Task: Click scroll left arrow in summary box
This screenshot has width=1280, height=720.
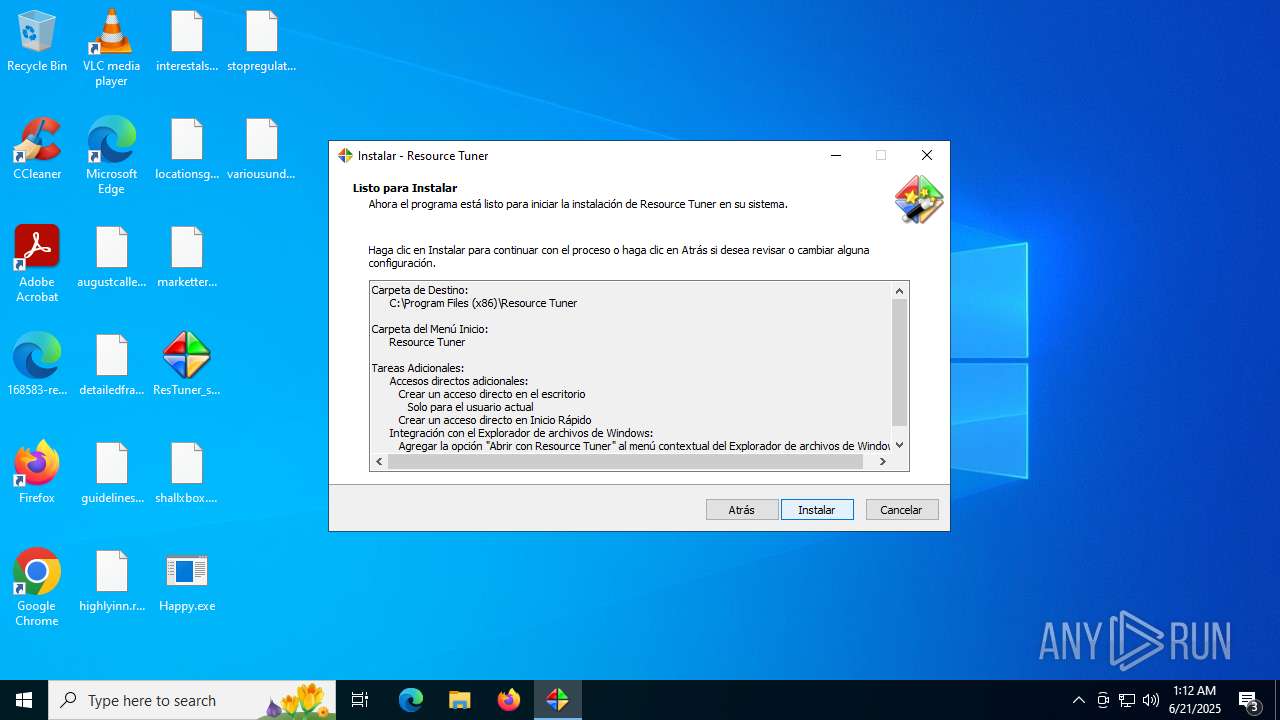Action: tap(379, 462)
